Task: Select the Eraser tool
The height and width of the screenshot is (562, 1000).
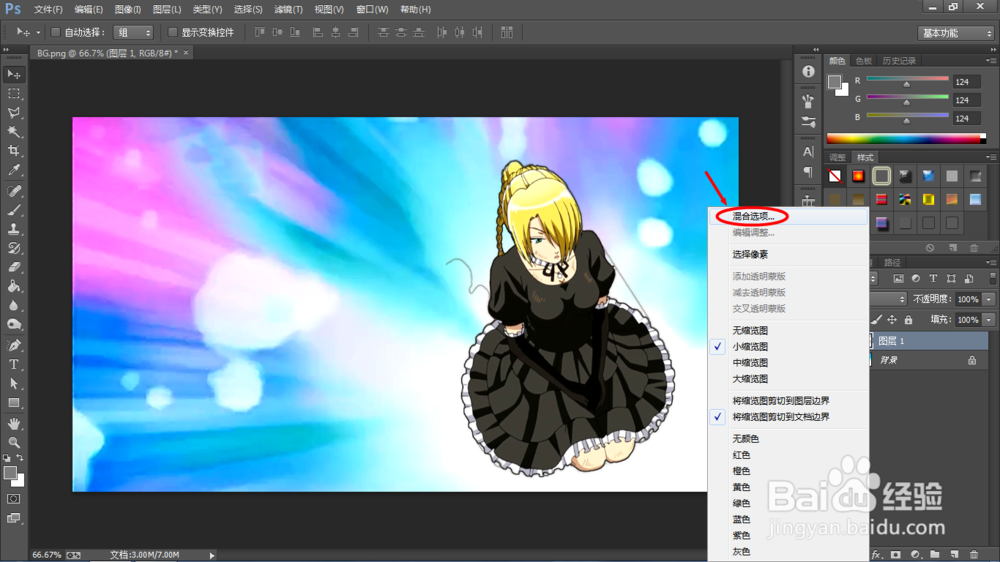Action: 13,267
